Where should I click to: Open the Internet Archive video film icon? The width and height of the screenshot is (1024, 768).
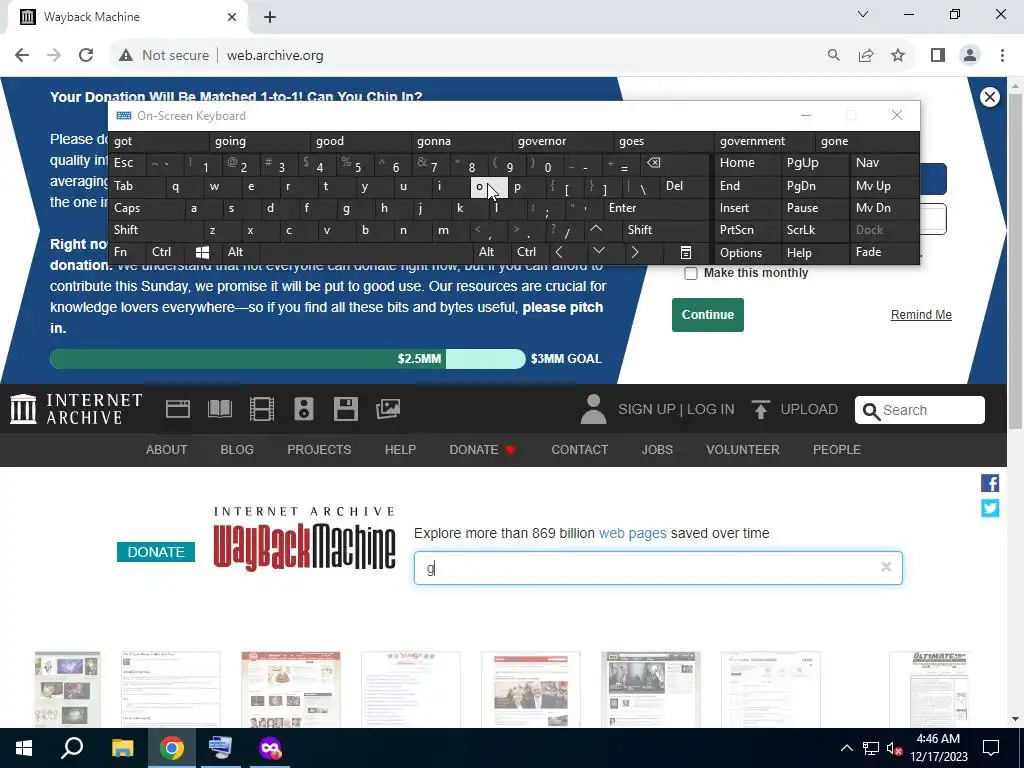[262, 409]
